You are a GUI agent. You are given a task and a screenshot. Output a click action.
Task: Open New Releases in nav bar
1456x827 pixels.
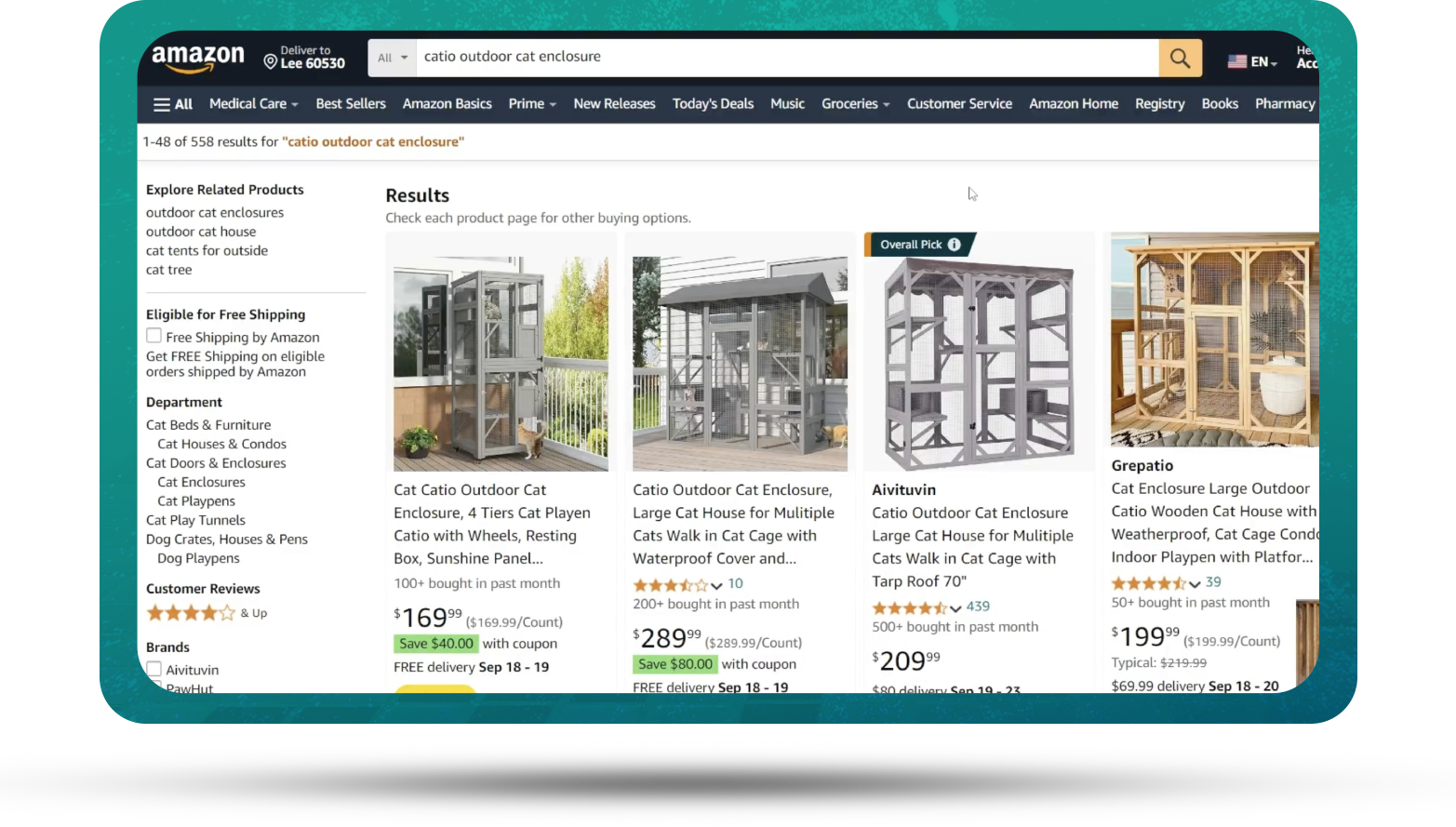(614, 103)
